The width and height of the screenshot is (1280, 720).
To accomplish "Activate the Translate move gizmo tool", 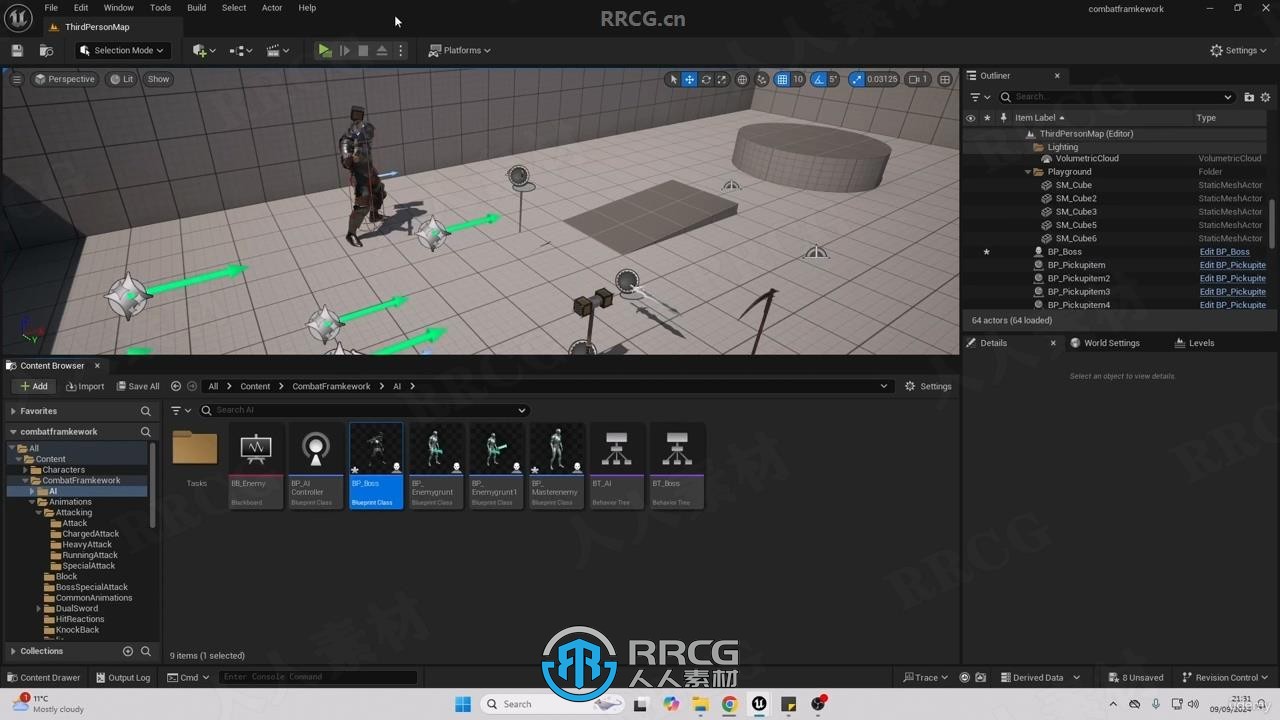I will coord(689,79).
